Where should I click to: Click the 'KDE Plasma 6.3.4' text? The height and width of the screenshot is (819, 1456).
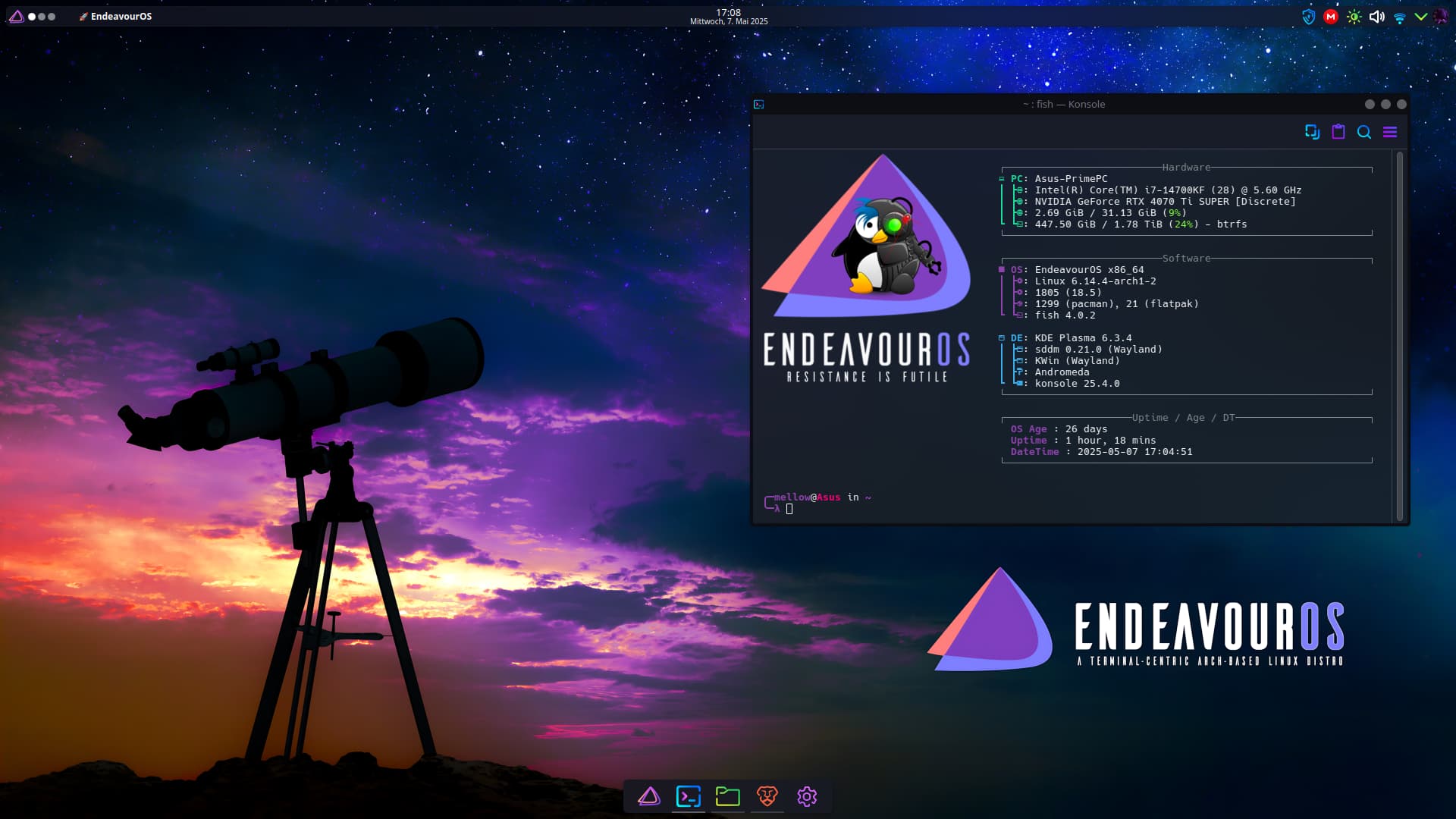pos(1083,338)
